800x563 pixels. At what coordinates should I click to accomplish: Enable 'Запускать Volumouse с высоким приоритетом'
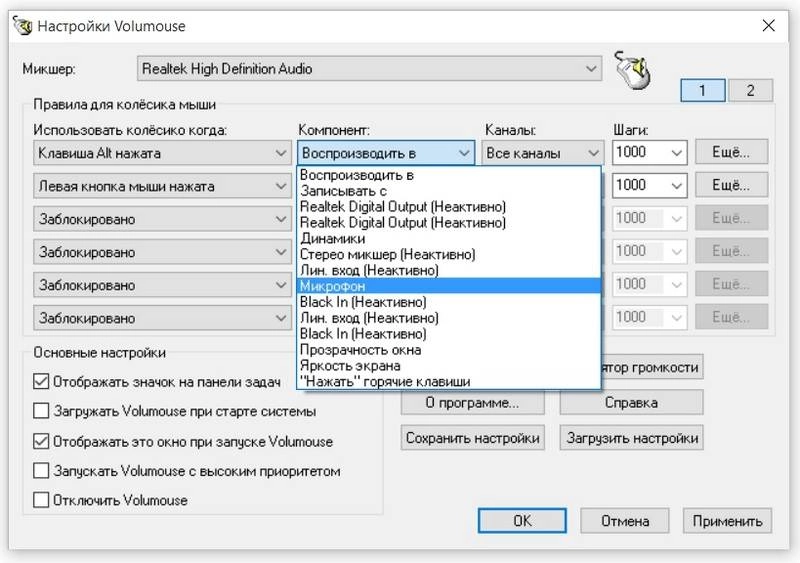tap(41, 471)
